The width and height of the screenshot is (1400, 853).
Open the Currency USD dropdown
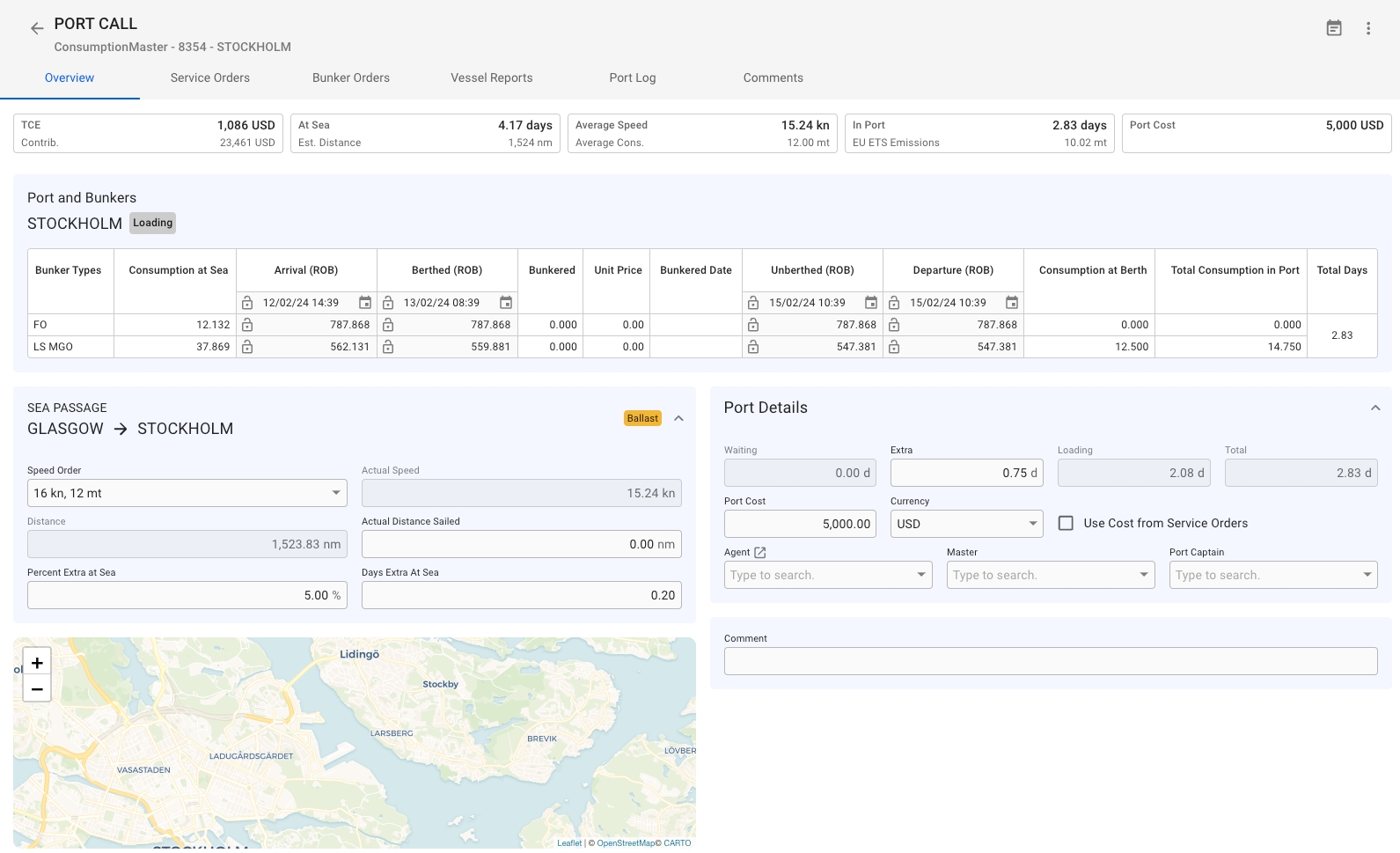[x=966, y=524]
